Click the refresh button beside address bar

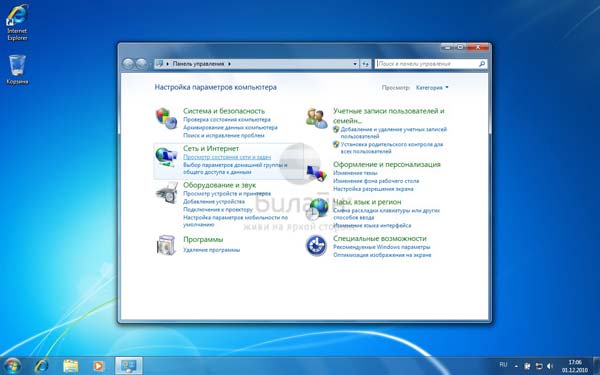tap(365, 64)
